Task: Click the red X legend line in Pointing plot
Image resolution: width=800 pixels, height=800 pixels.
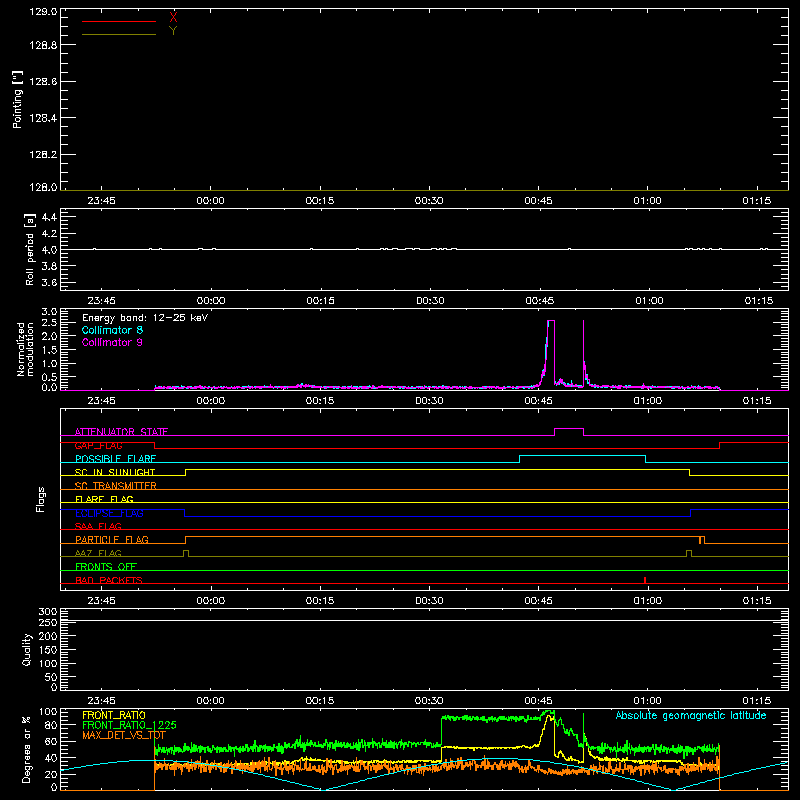Action: click(x=119, y=21)
